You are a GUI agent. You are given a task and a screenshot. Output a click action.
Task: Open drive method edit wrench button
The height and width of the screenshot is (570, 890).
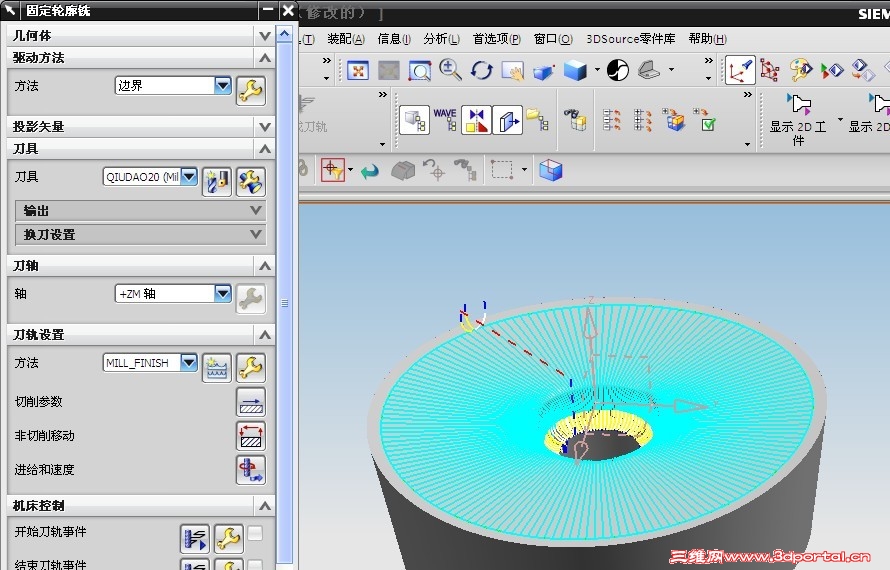pos(251,91)
